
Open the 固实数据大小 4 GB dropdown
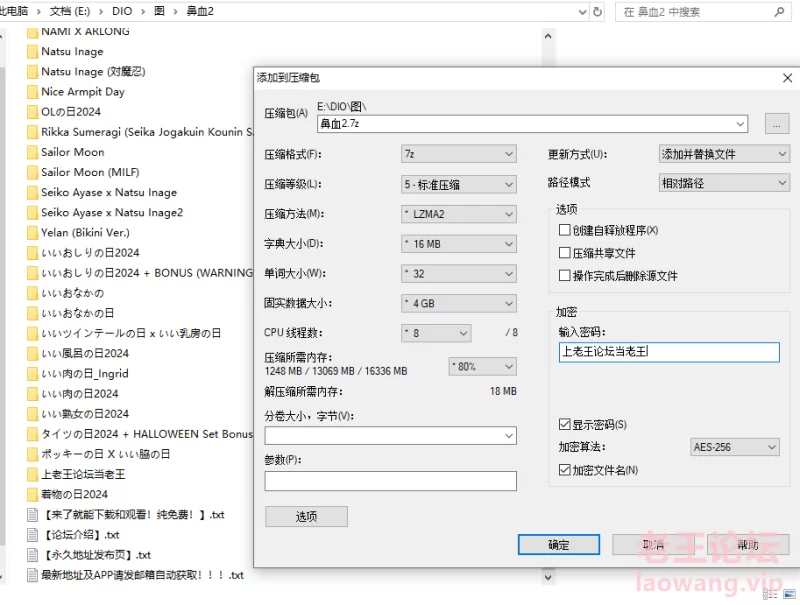point(459,304)
